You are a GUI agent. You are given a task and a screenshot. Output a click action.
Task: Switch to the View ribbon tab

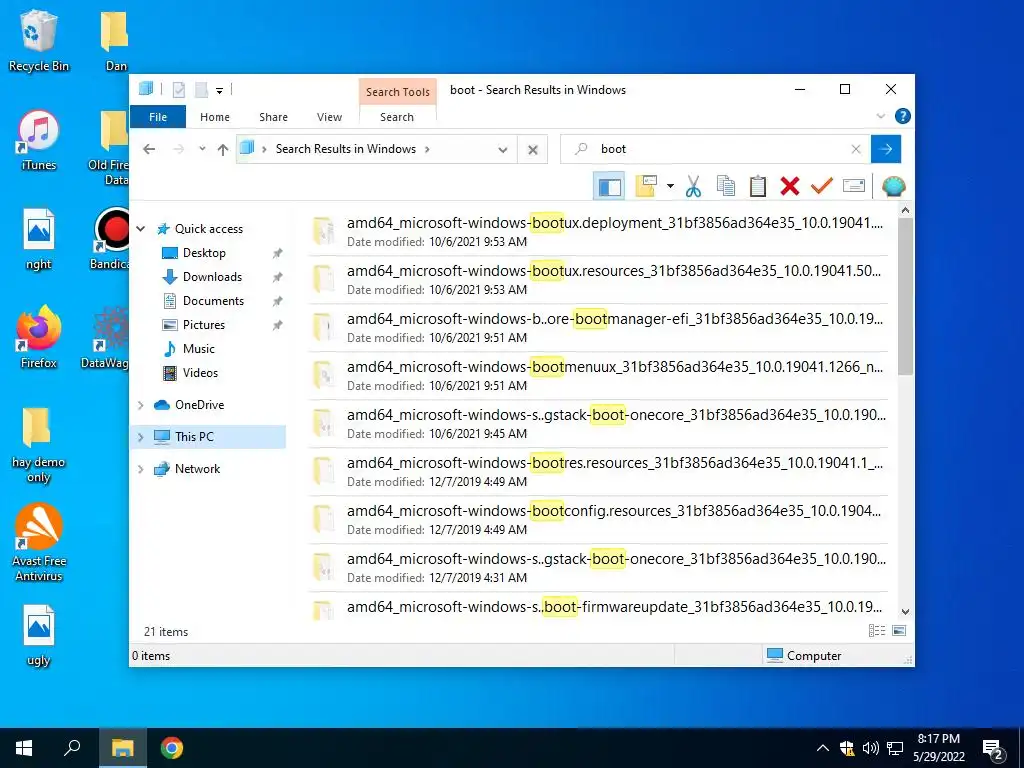(329, 117)
